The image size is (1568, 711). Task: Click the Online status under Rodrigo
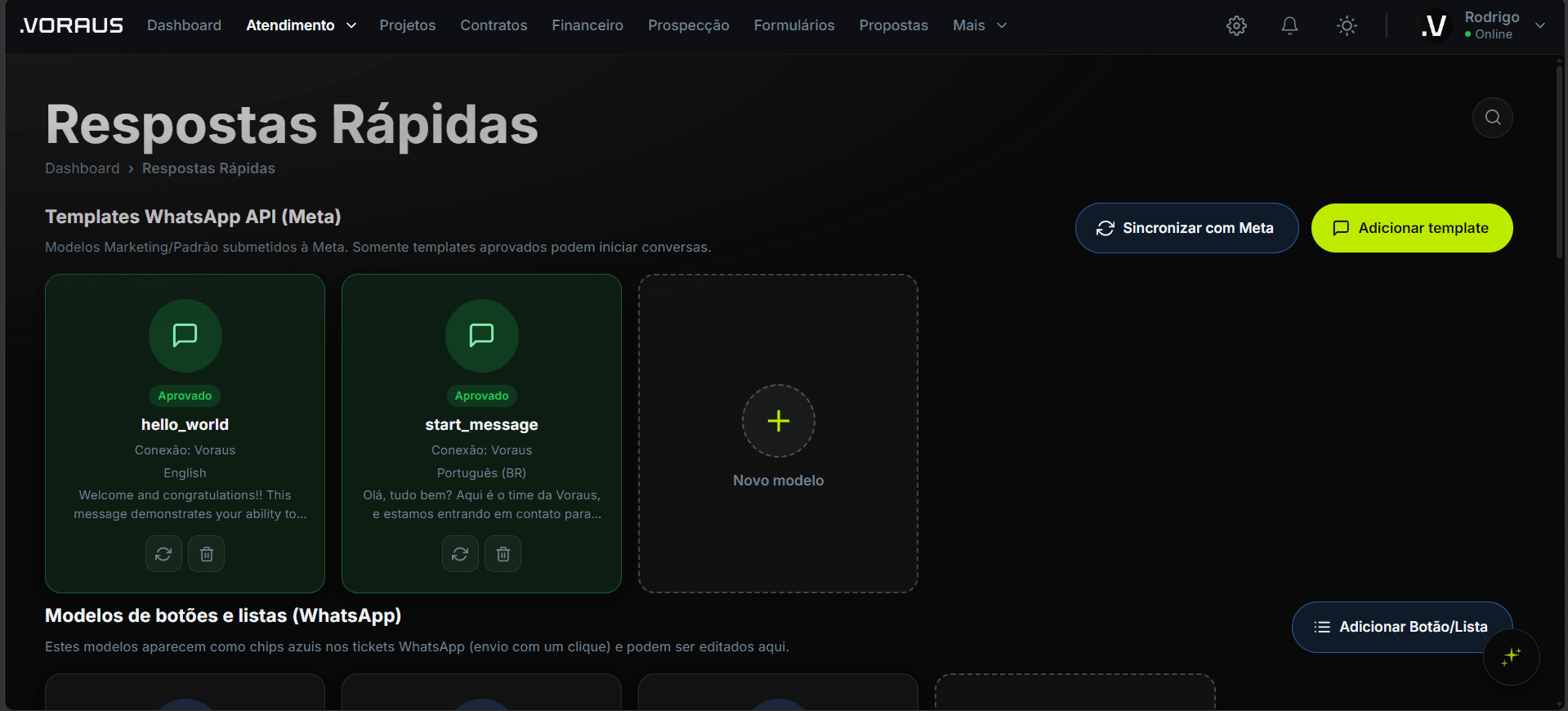pos(1489,34)
